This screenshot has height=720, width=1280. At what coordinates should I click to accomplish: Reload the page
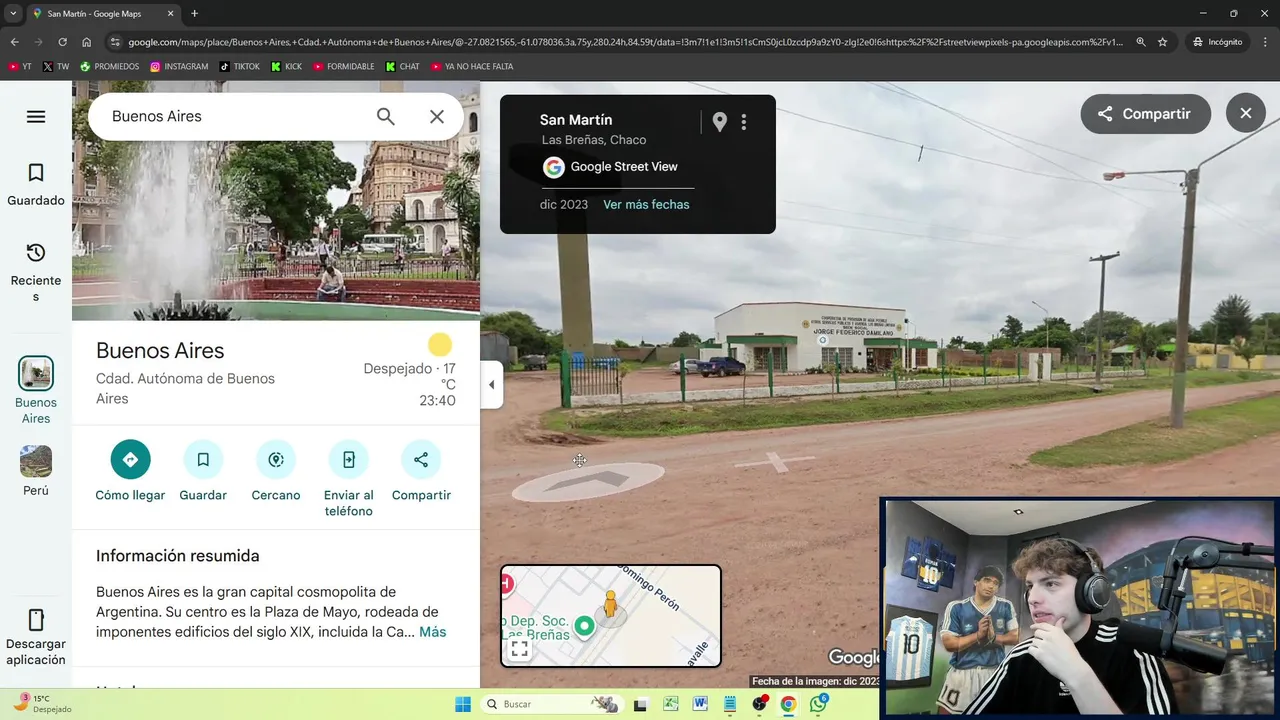(x=62, y=42)
